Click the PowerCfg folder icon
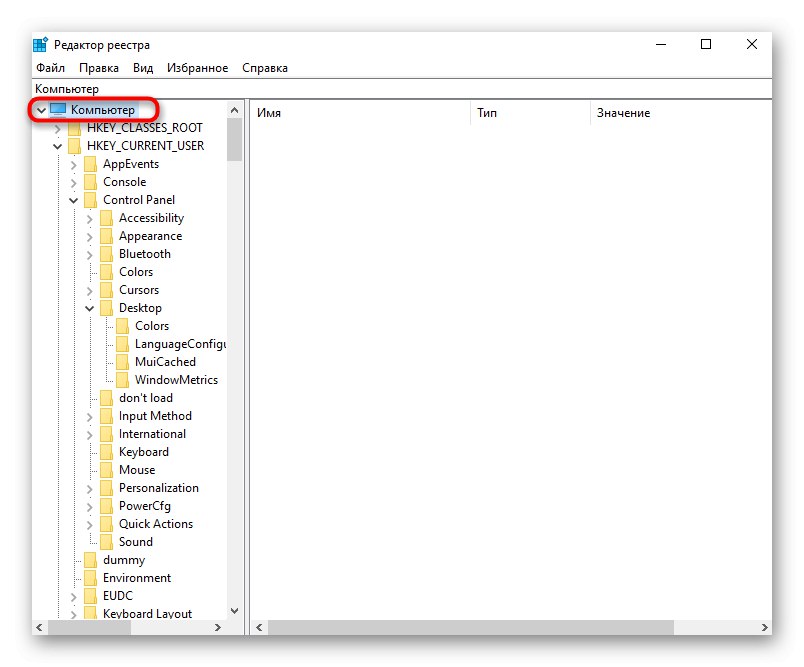This screenshot has height=667, width=804. [107, 506]
